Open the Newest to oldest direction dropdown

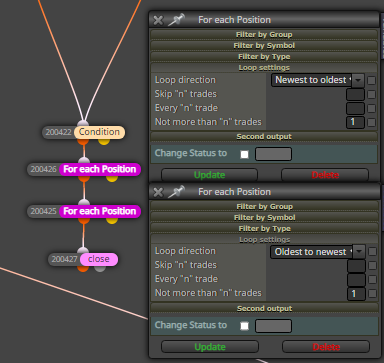318,80
